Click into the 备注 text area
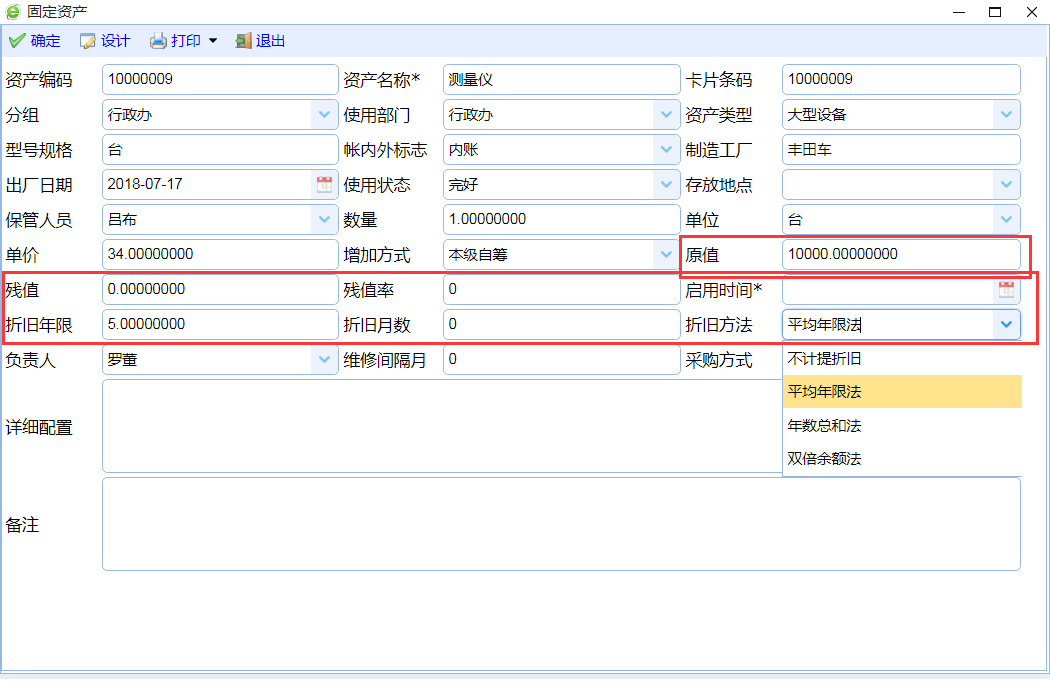Screen dimensions: 1050x684 [x=560, y=524]
